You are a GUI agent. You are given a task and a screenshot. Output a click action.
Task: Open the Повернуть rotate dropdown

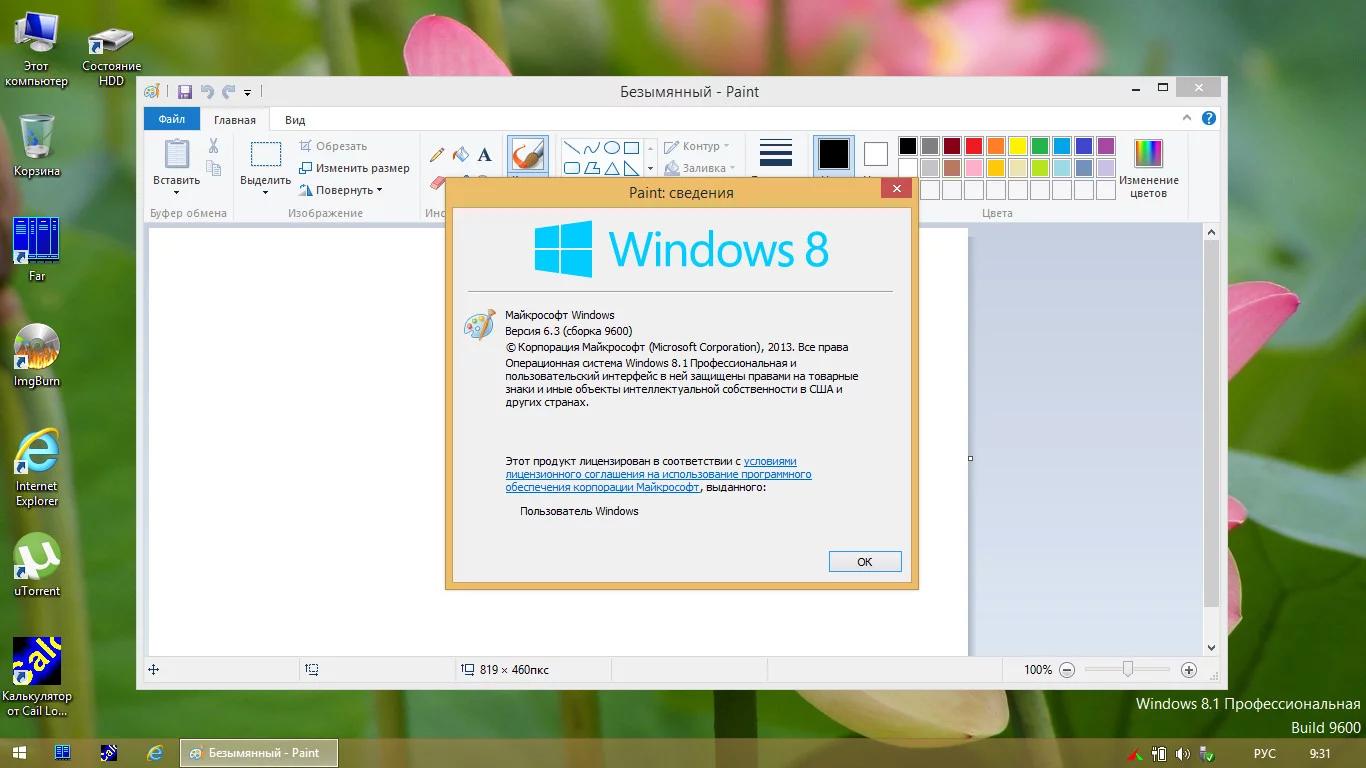coord(341,190)
